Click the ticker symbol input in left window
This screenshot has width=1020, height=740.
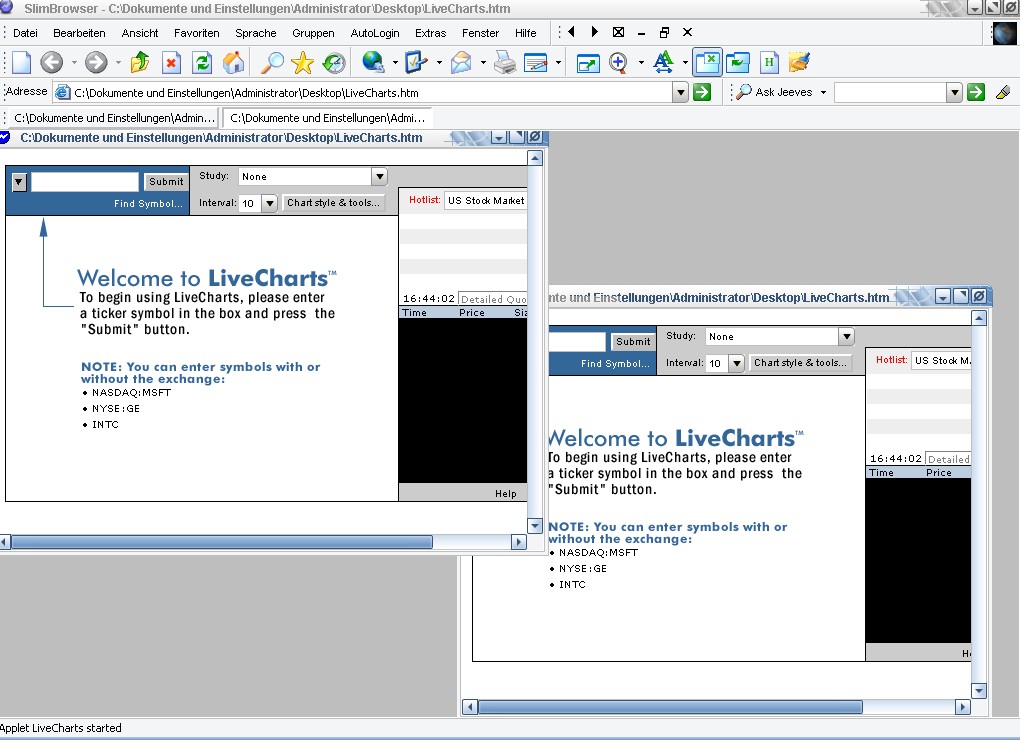pyautogui.click(x=85, y=181)
